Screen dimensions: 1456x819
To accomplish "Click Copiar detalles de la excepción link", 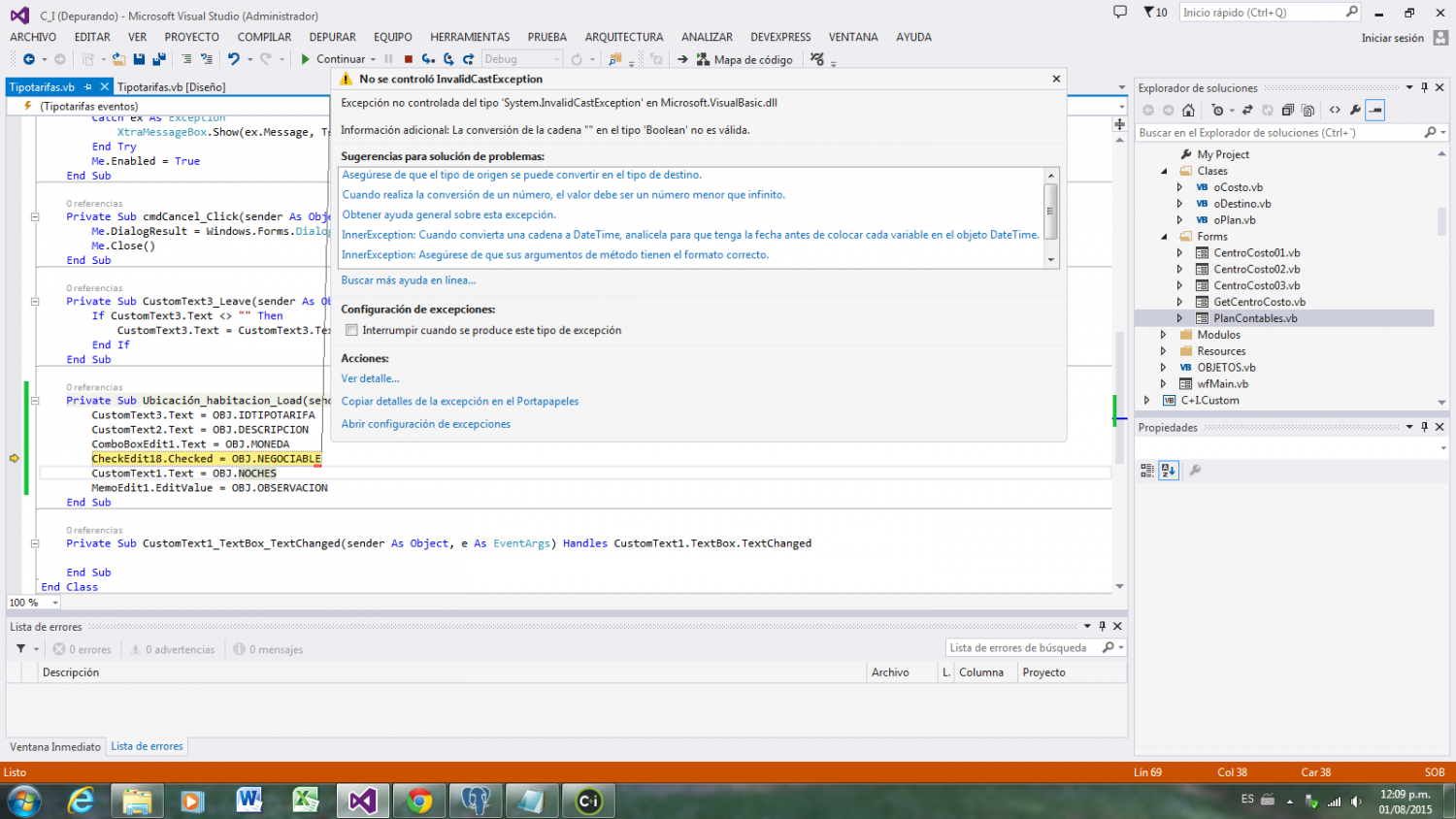I will [460, 401].
